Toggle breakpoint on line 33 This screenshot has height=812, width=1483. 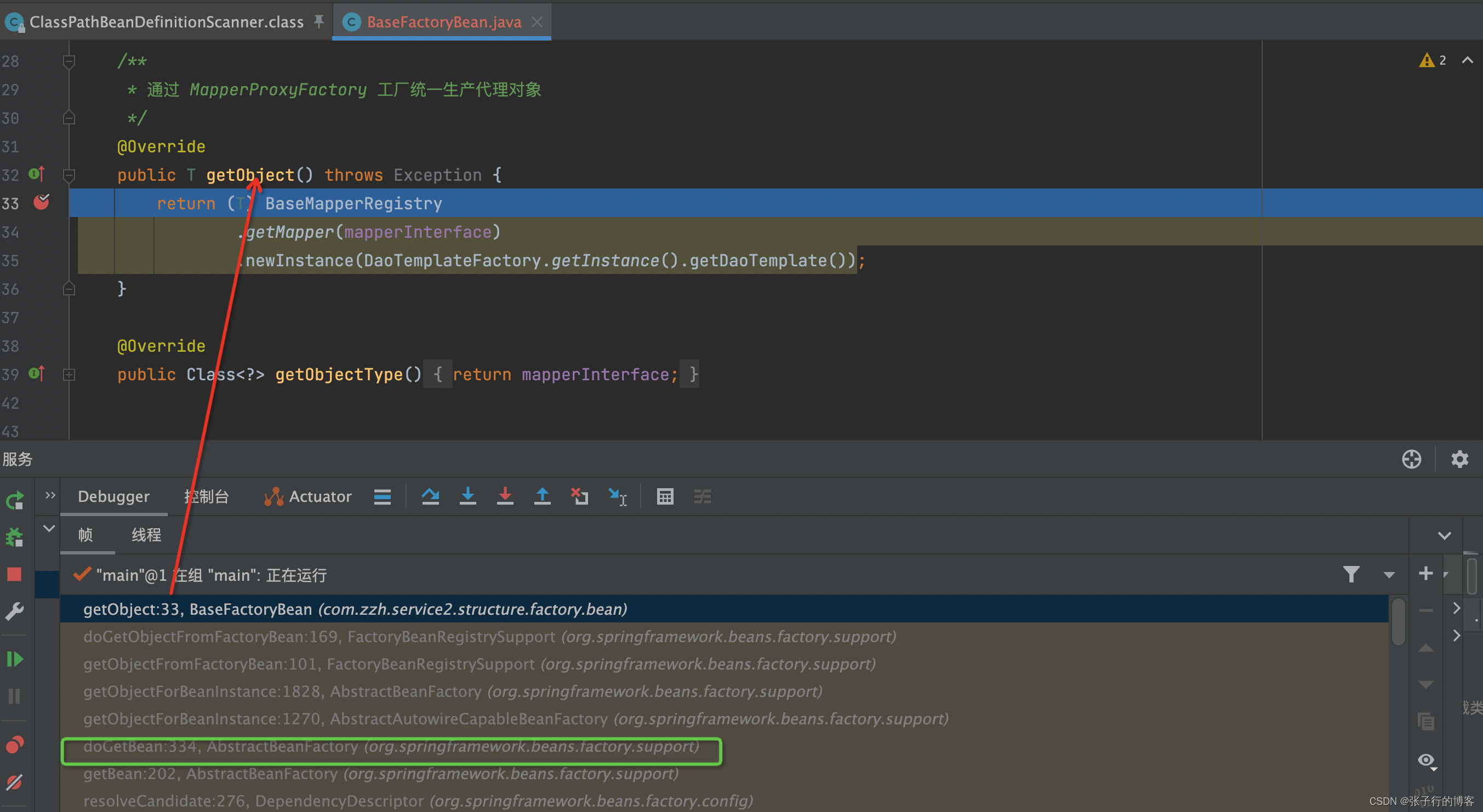coord(42,203)
